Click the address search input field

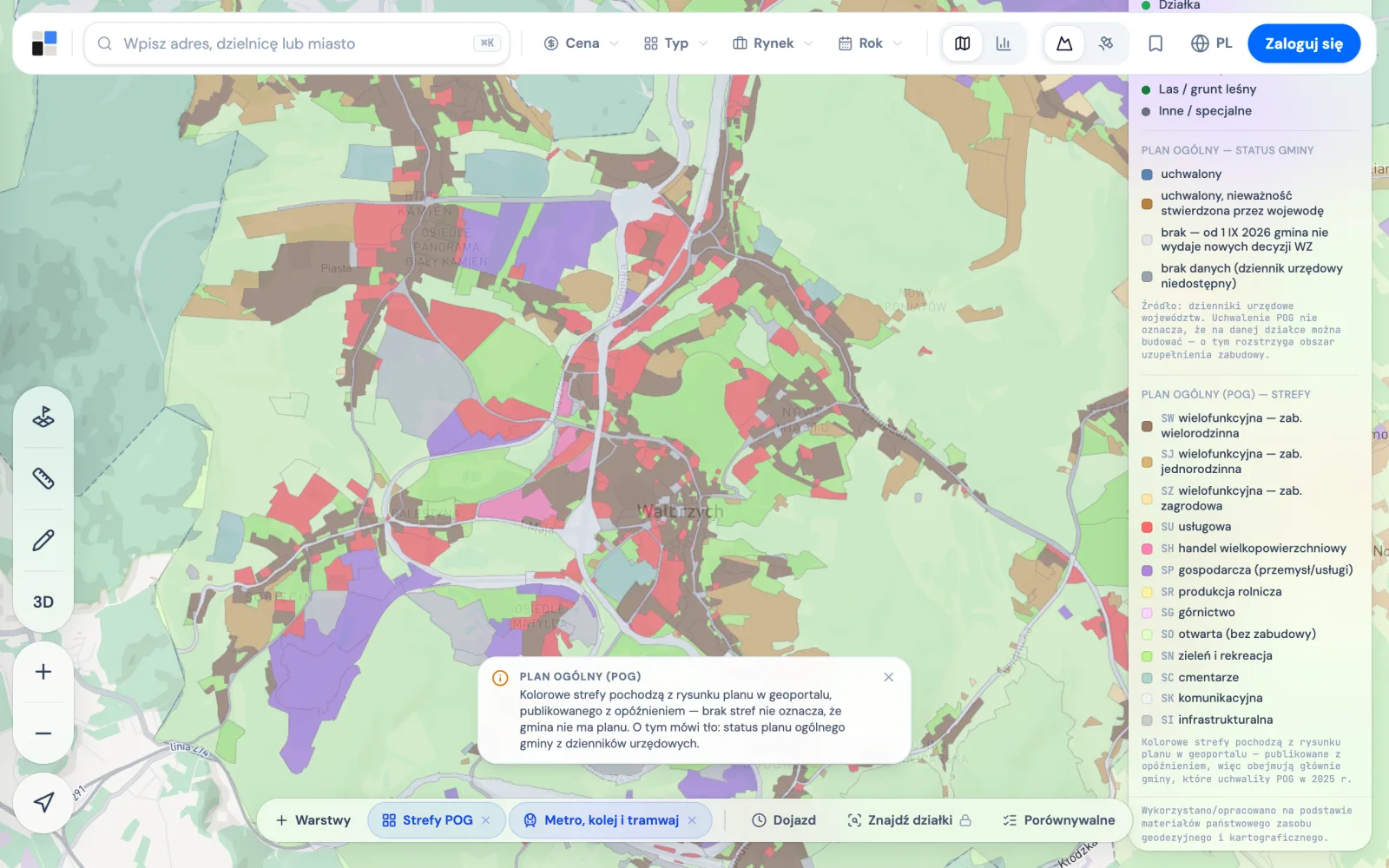click(296, 43)
